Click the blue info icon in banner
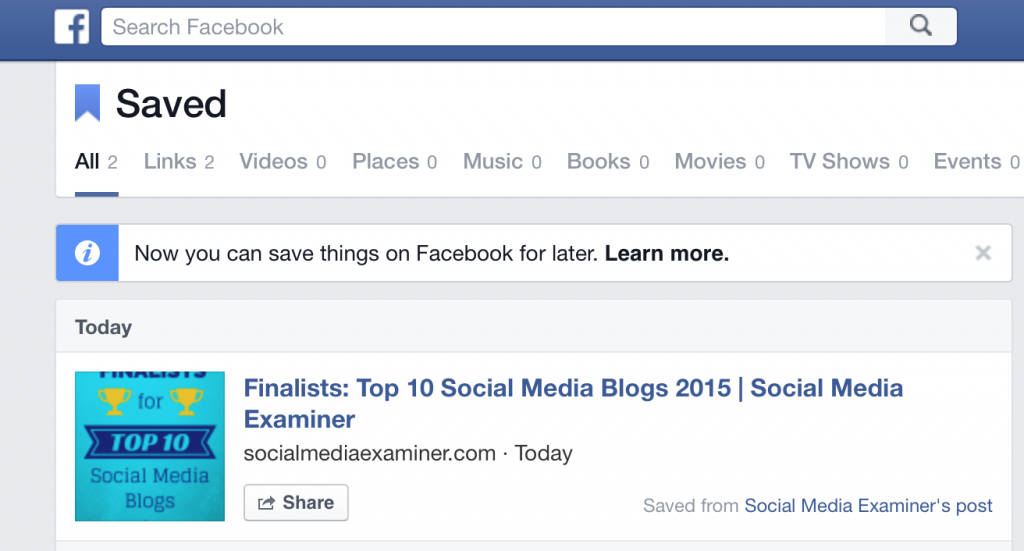 click(x=88, y=253)
